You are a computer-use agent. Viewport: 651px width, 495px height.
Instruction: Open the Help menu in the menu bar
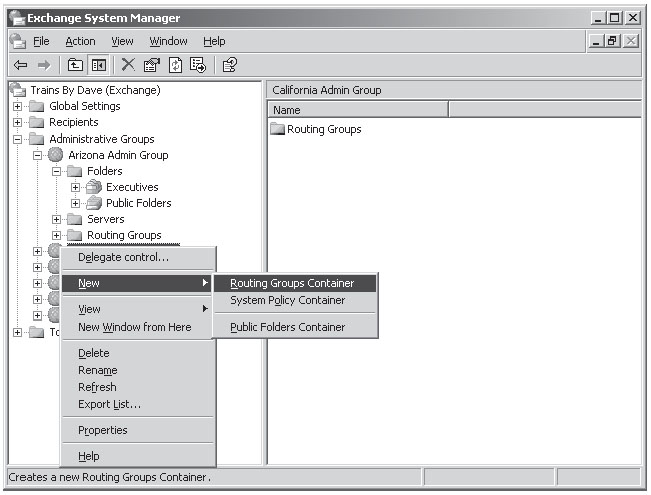click(x=214, y=41)
